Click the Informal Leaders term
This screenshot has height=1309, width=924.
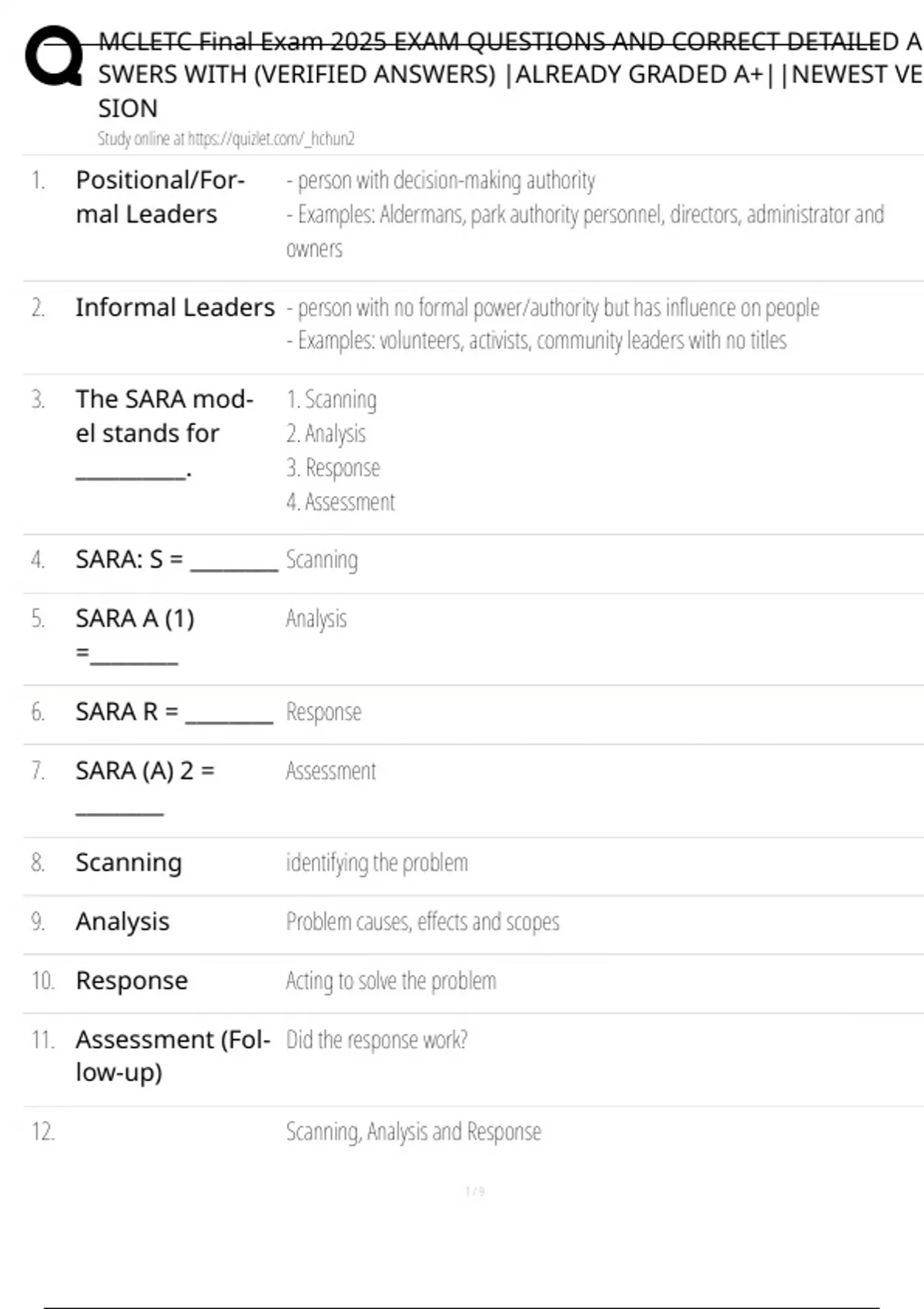click(175, 307)
